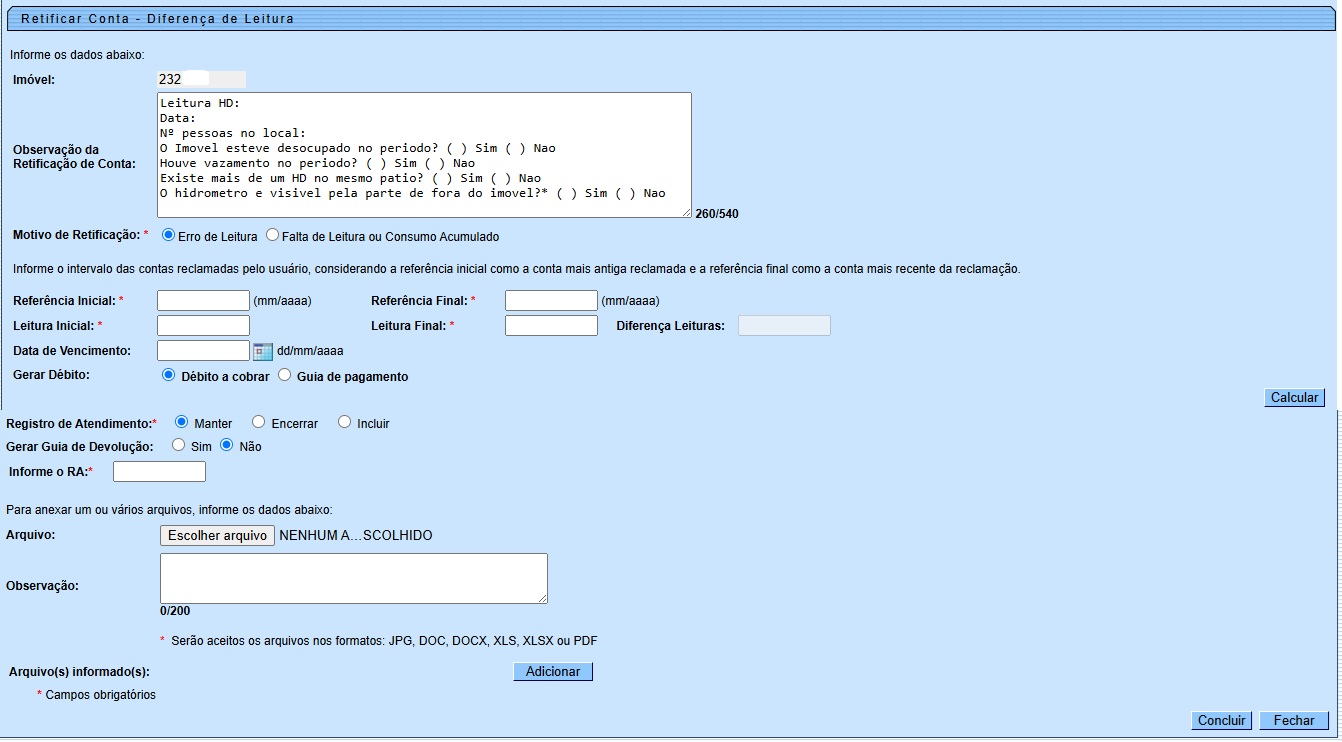Choose Débito a cobrar option
The image size is (1342, 742).
(168, 376)
